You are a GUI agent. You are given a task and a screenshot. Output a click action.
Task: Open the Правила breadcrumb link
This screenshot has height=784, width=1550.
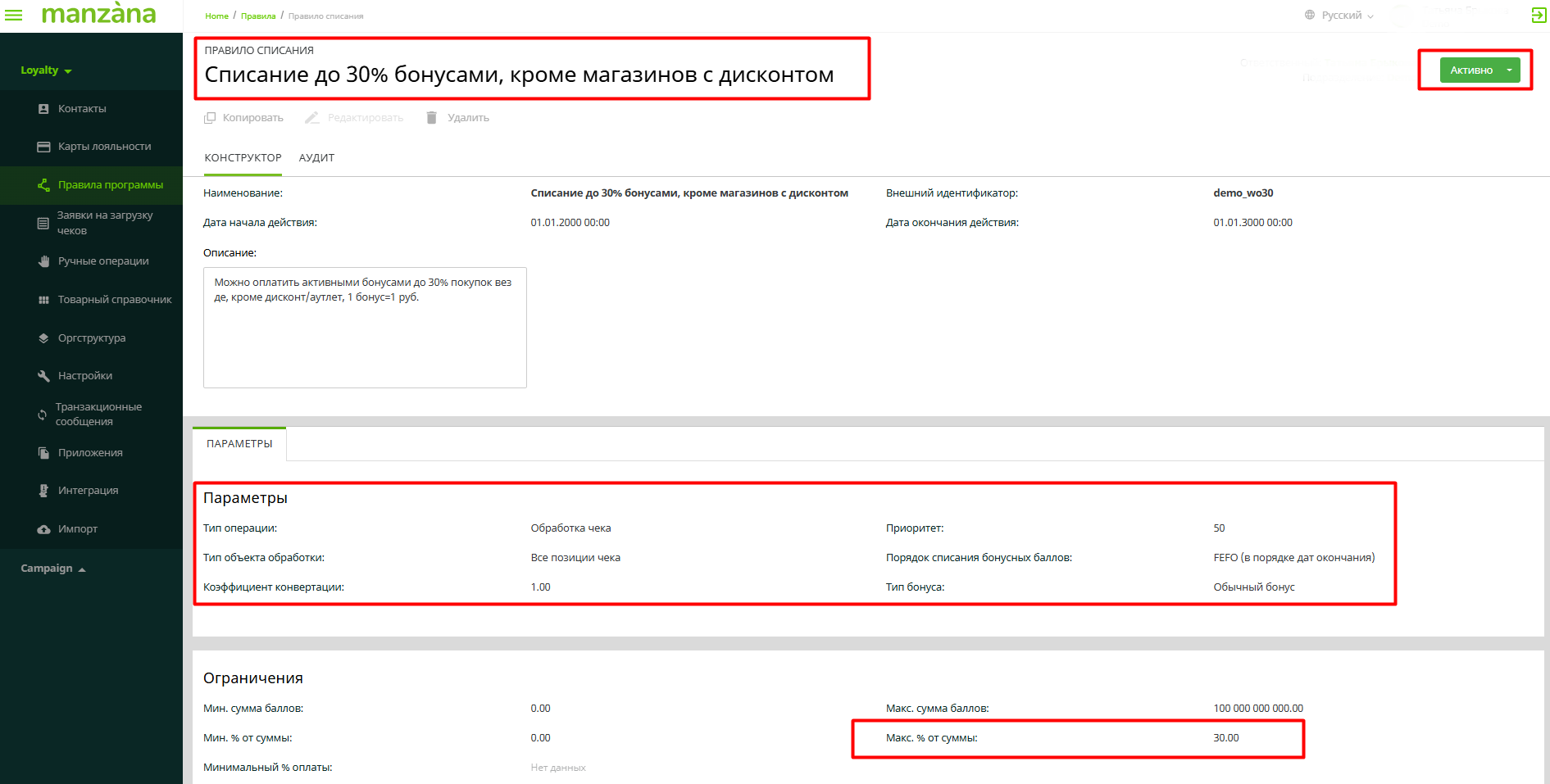[x=257, y=16]
